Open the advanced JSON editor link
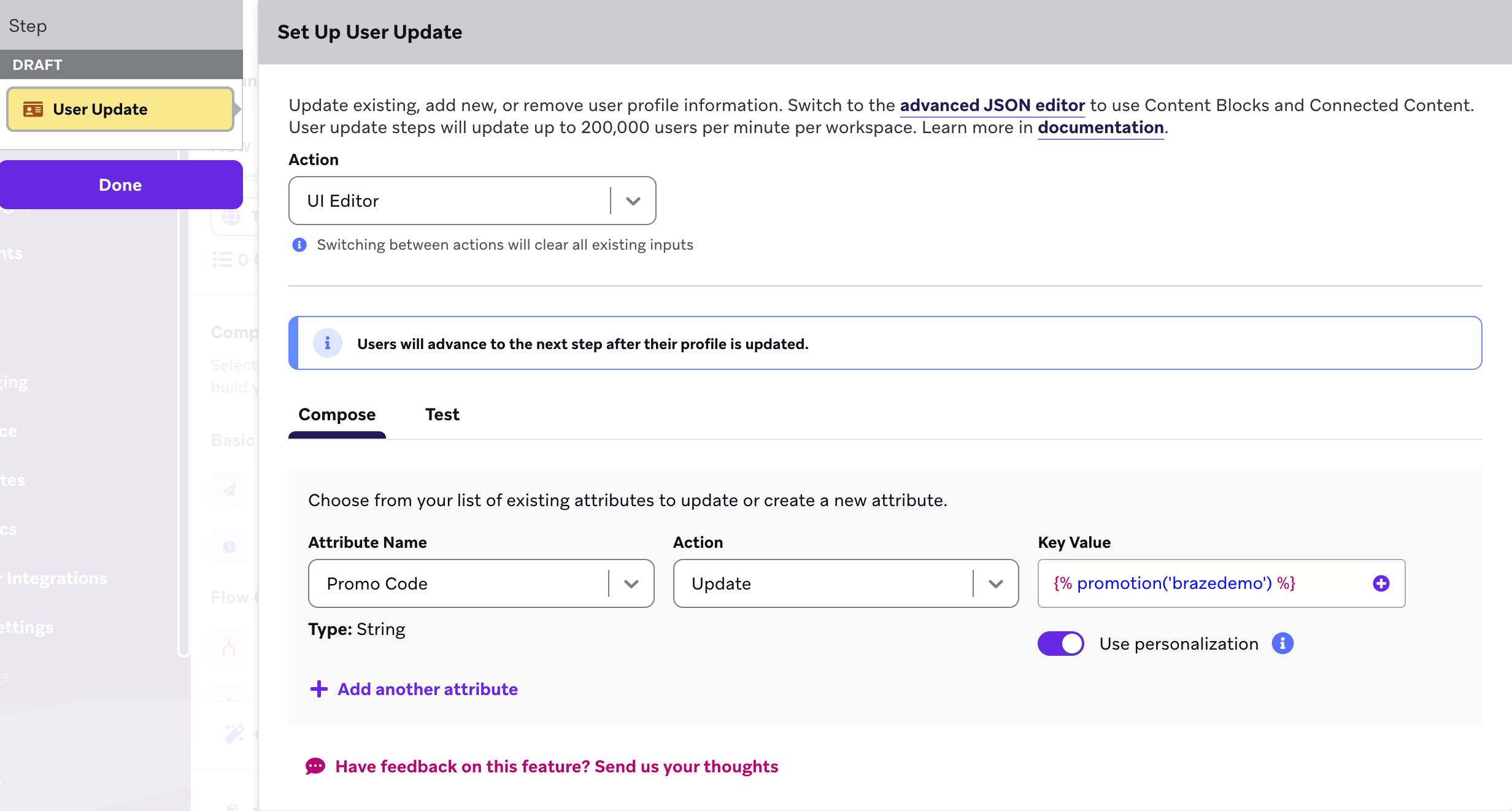The image size is (1512, 811). (992, 106)
